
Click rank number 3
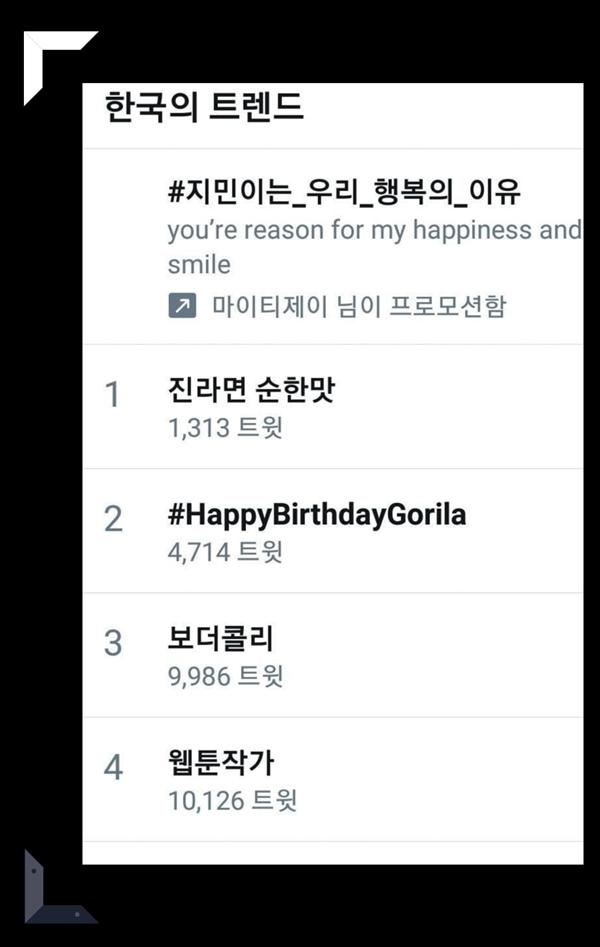pyautogui.click(x=113, y=644)
